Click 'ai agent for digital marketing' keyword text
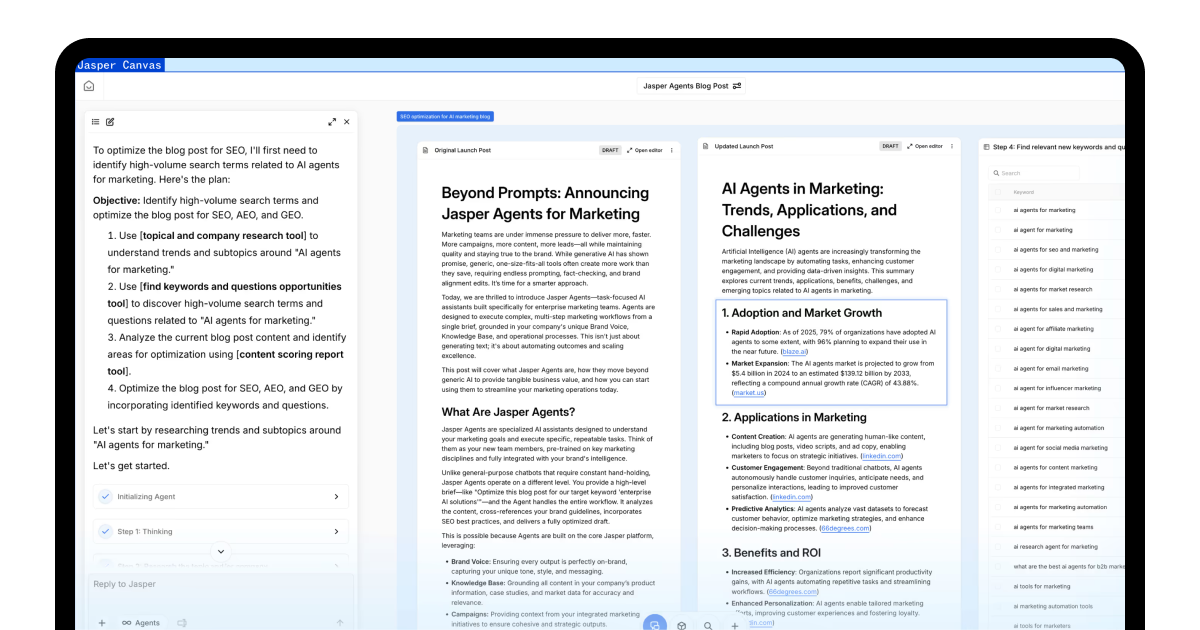The height and width of the screenshot is (630, 1200). click(x=1052, y=349)
